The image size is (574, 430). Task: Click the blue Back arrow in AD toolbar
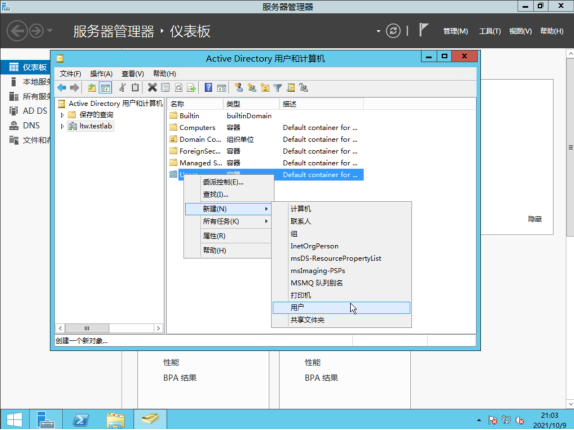coord(62,88)
